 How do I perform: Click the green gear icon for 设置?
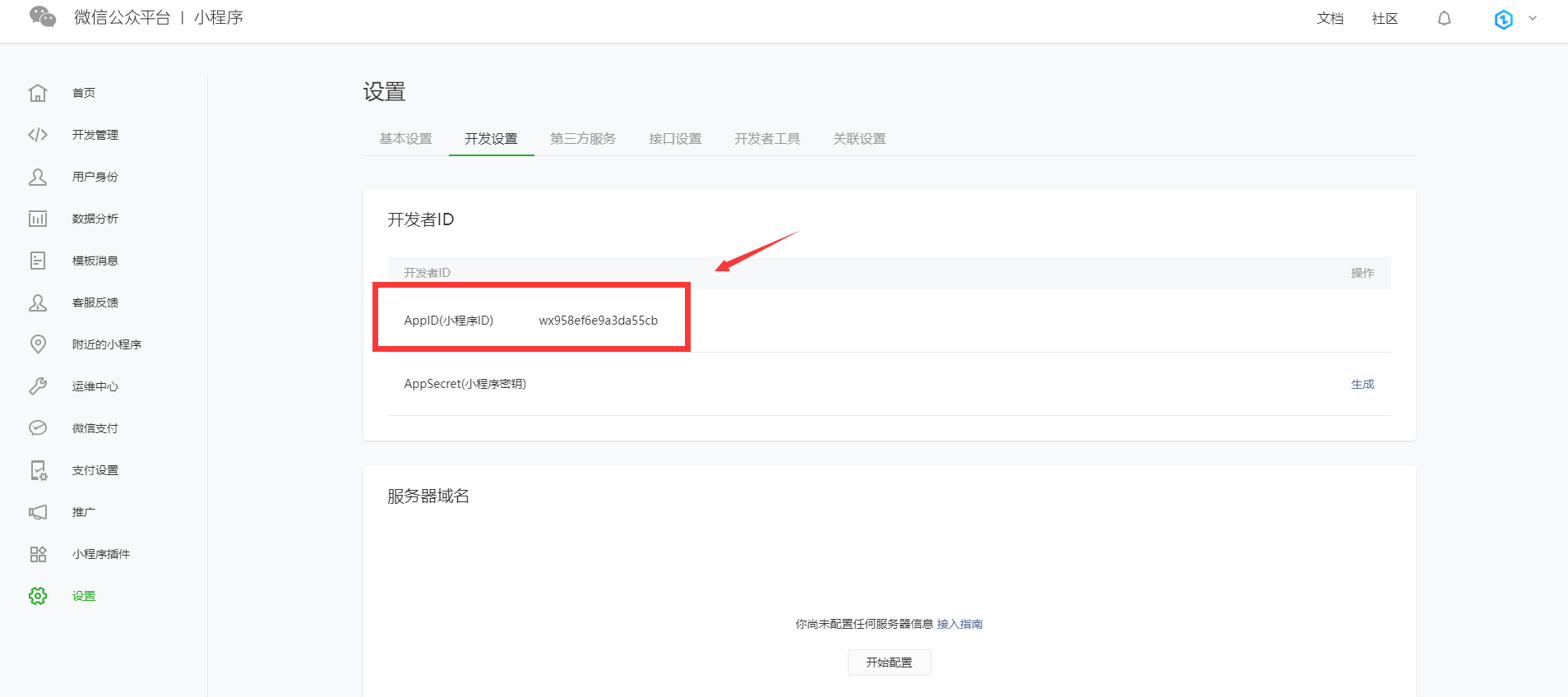click(x=38, y=596)
